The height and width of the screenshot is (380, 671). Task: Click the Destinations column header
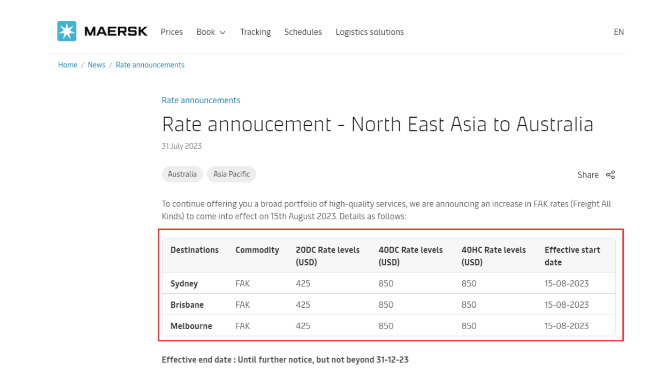pos(195,250)
